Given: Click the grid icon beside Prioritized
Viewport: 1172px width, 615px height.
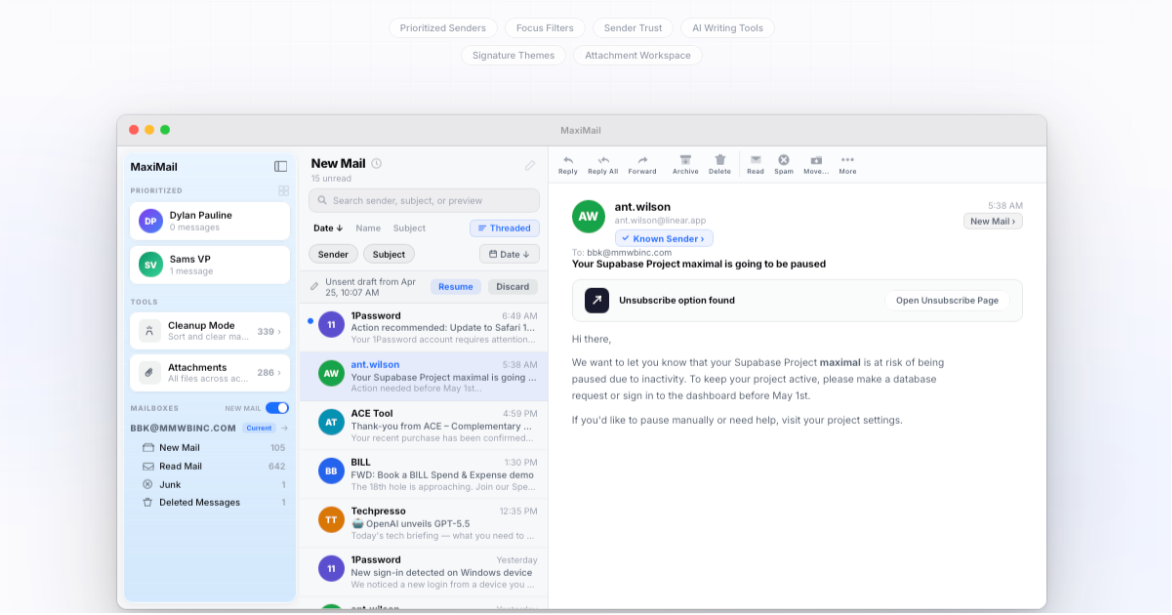Looking at the screenshot, I should (283, 191).
